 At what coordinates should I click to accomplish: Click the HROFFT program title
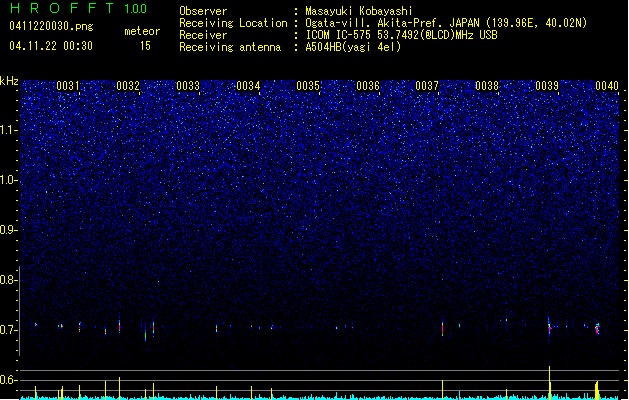[63, 8]
